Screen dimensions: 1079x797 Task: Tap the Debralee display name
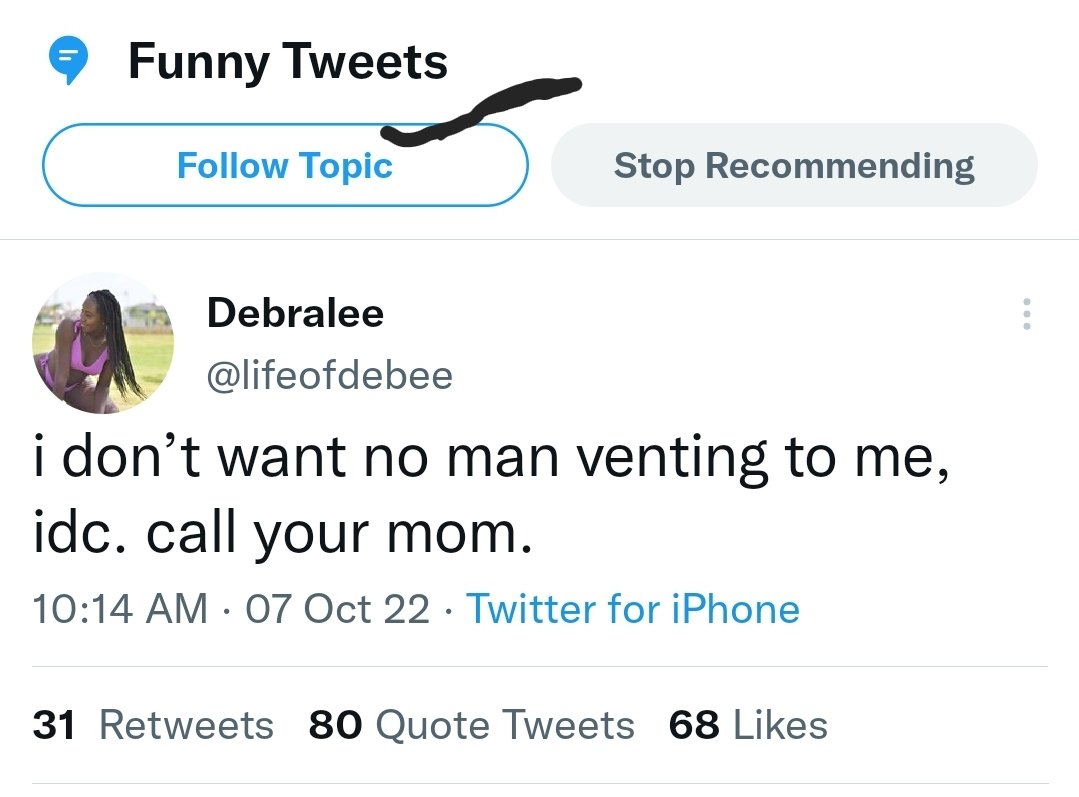(x=295, y=313)
